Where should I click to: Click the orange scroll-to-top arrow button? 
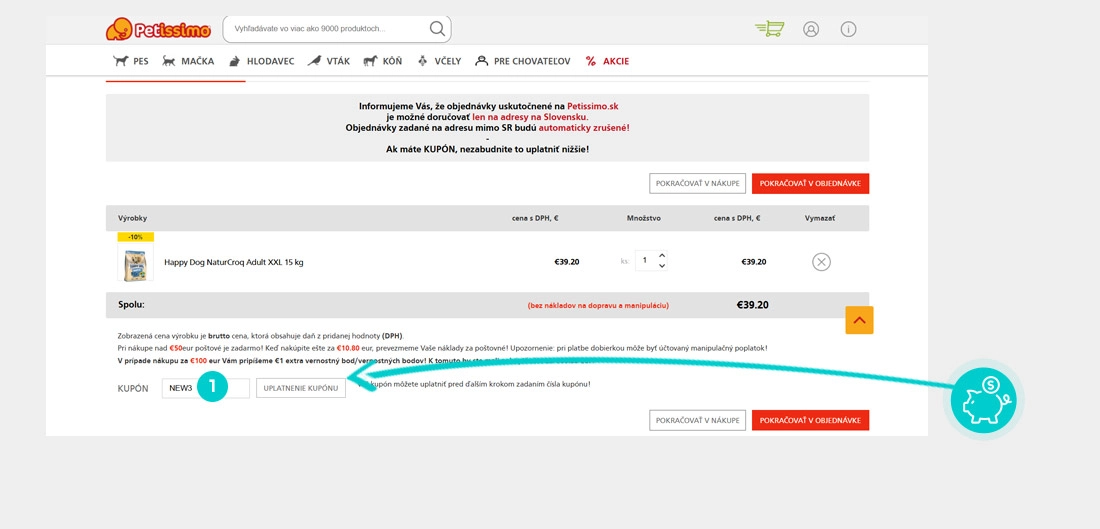[x=859, y=320]
